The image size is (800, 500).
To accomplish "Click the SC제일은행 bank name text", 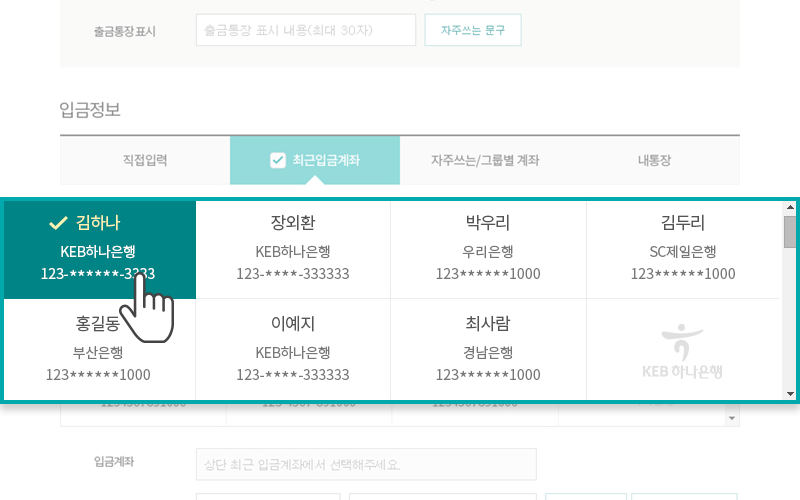I will point(683,252).
